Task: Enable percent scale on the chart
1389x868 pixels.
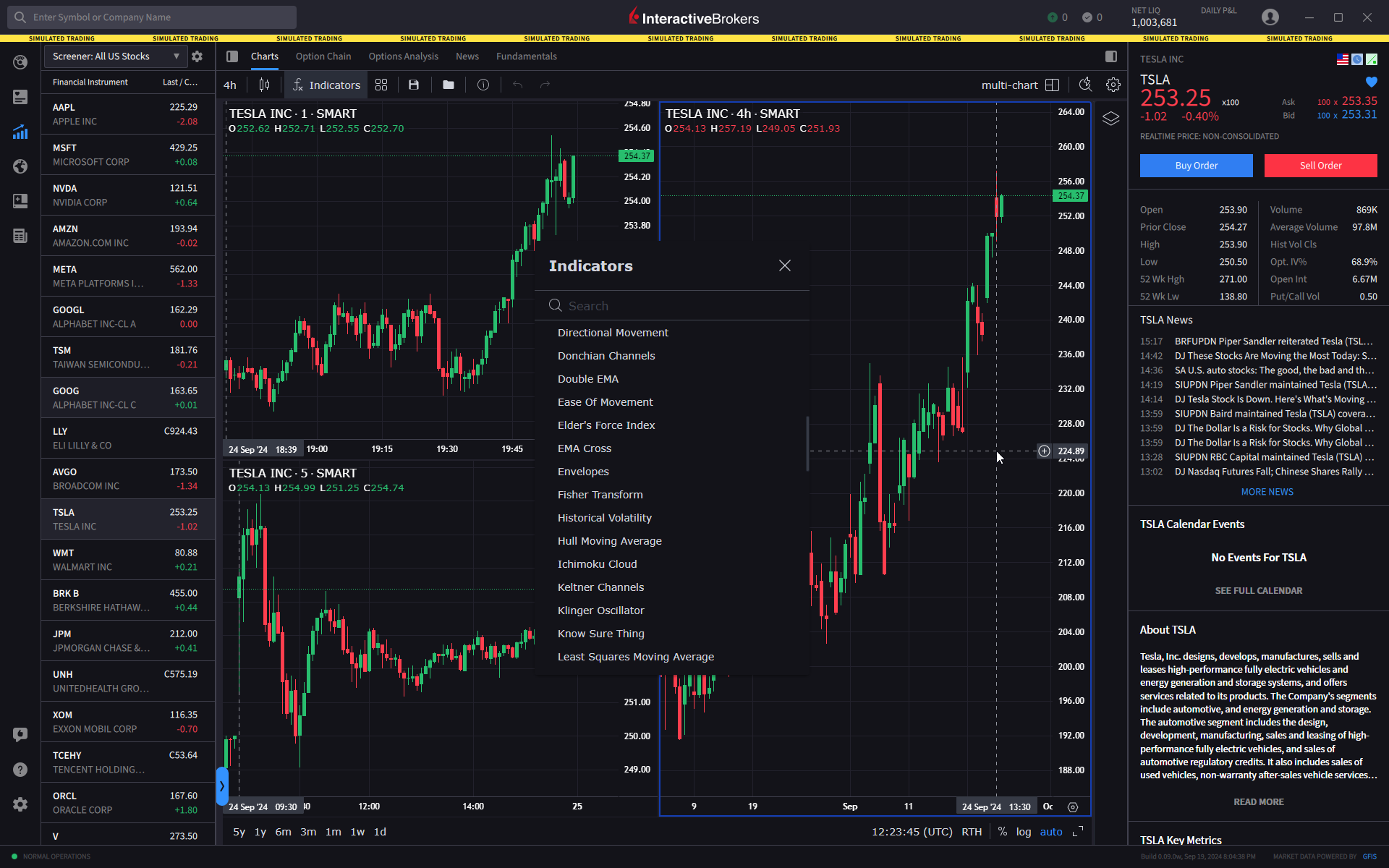Action: 1003,832
